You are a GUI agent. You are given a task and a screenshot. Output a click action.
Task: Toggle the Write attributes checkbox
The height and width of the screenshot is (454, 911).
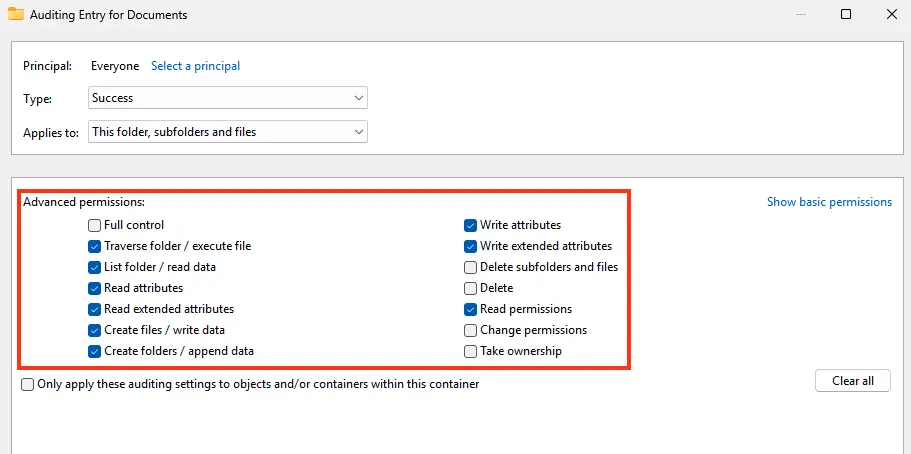tap(471, 225)
